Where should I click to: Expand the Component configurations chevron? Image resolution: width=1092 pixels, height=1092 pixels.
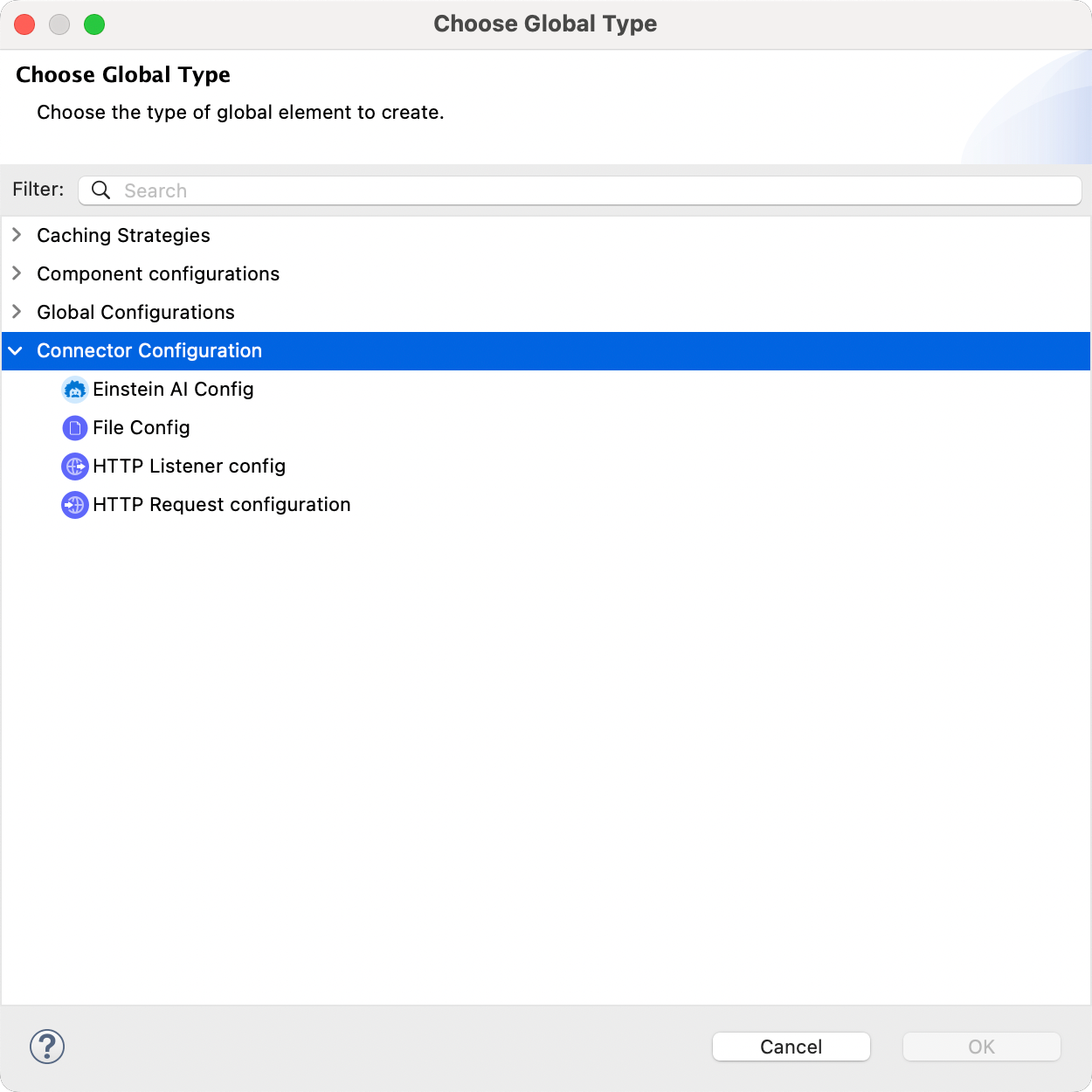tap(17, 273)
